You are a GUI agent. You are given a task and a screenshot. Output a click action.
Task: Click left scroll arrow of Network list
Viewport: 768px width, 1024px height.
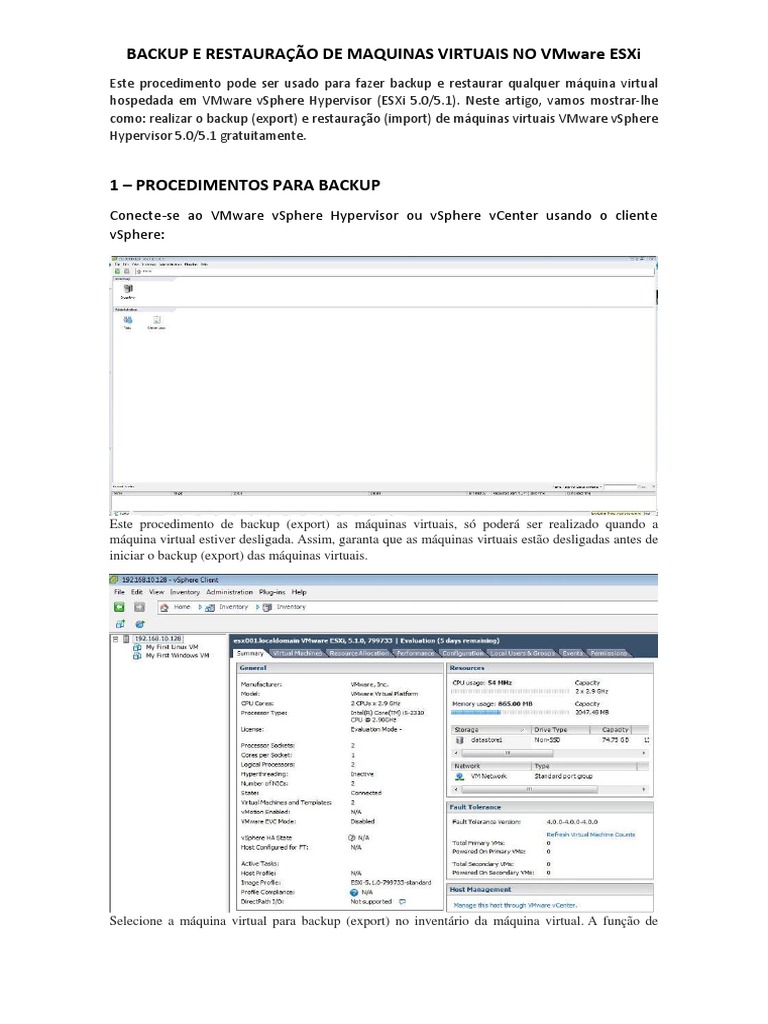click(456, 790)
